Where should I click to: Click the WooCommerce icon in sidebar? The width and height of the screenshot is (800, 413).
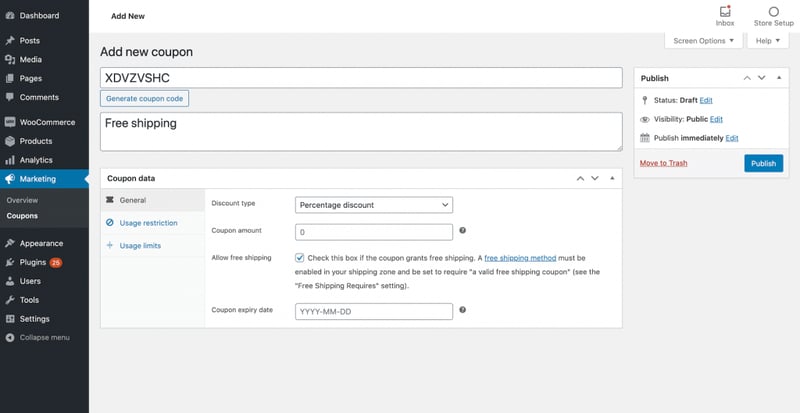pyautogui.click(x=10, y=122)
